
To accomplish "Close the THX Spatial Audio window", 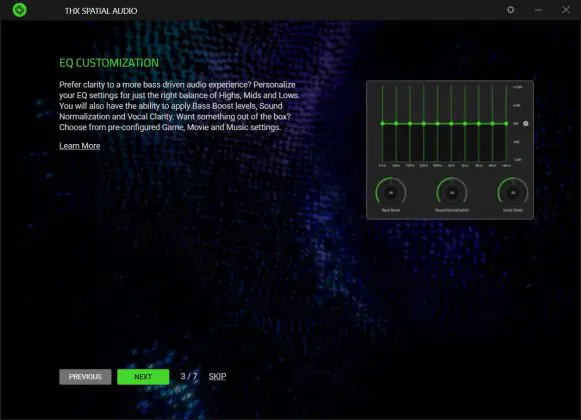I will point(565,10).
